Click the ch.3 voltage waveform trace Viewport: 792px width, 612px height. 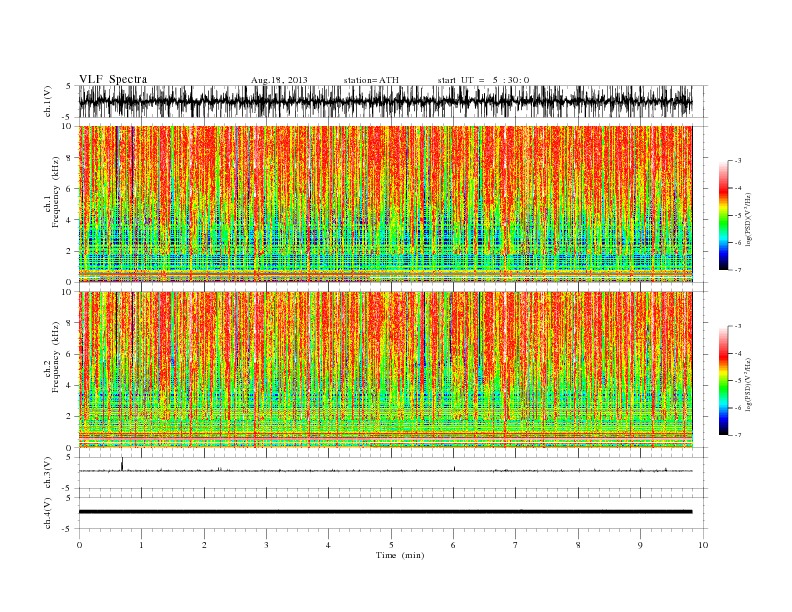coord(385,470)
